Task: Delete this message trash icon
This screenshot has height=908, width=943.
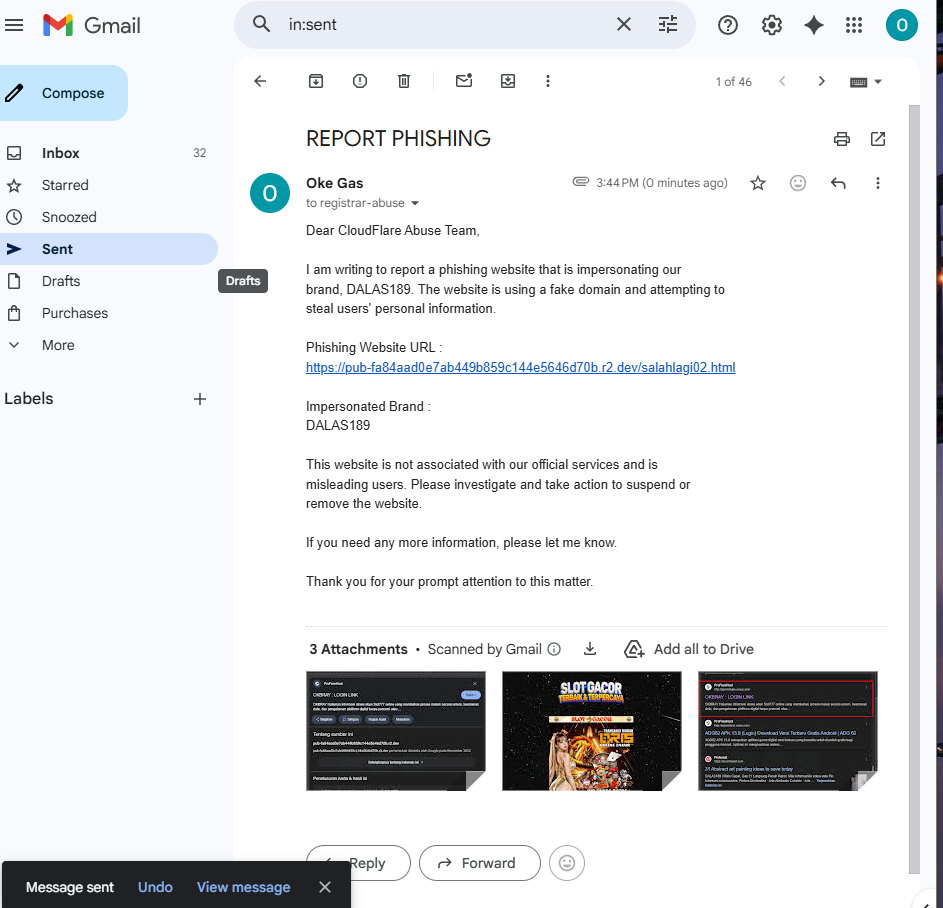Action: 404,81
